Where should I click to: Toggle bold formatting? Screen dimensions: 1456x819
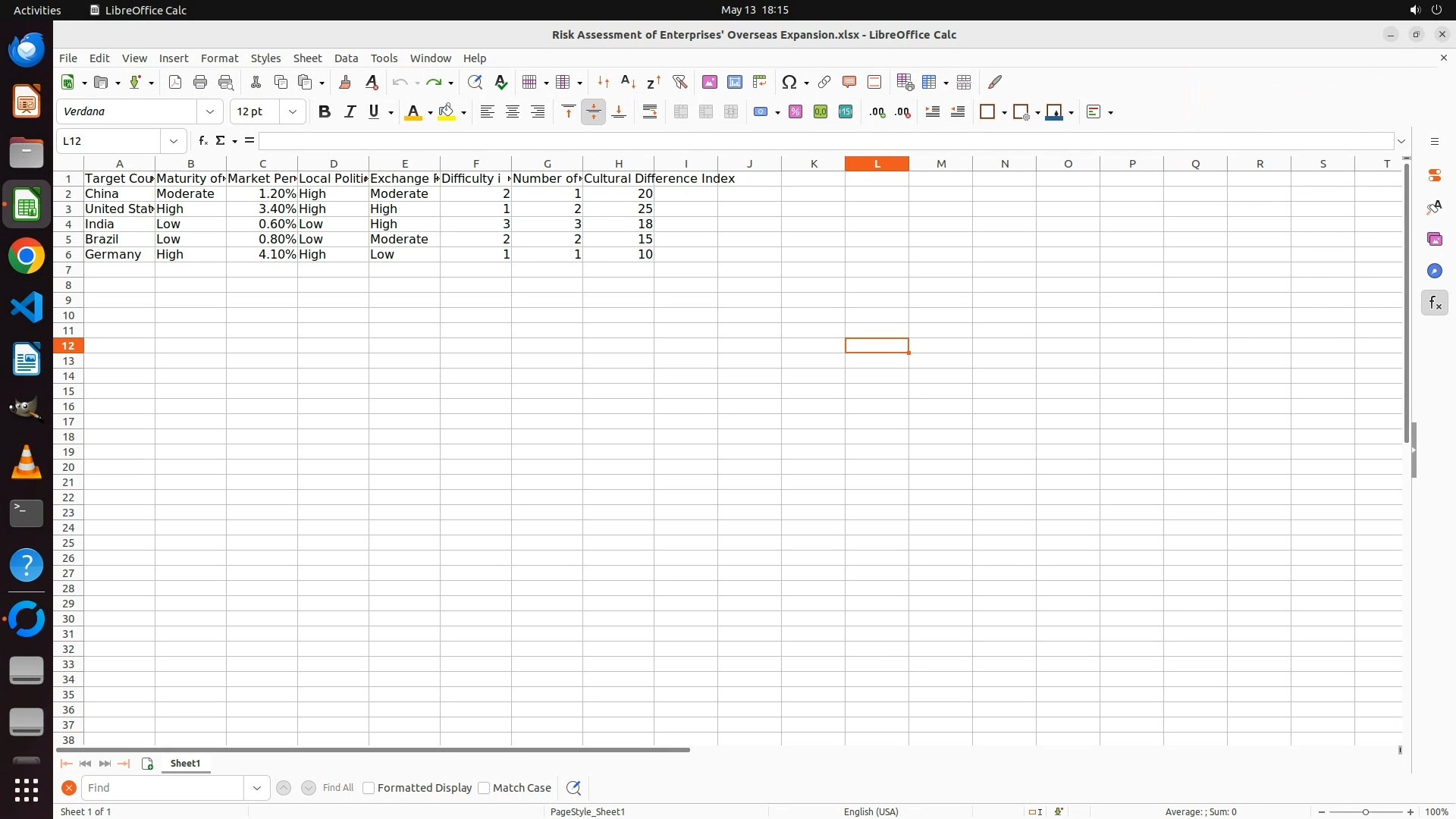coord(325,112)
